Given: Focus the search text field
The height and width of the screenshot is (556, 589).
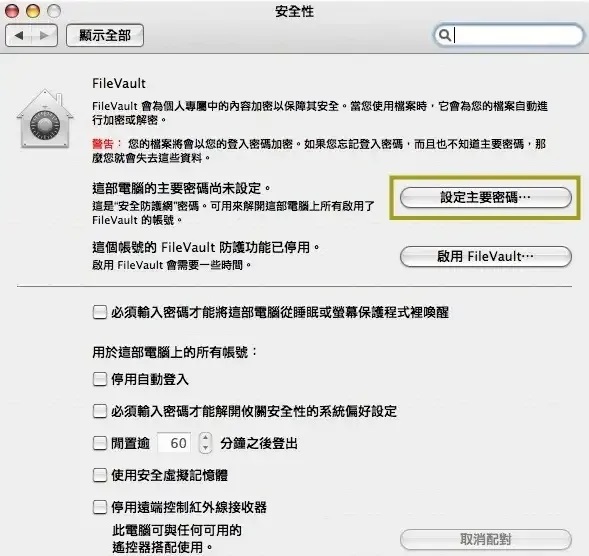Looking at the screenshot, I should pos(509,35).
